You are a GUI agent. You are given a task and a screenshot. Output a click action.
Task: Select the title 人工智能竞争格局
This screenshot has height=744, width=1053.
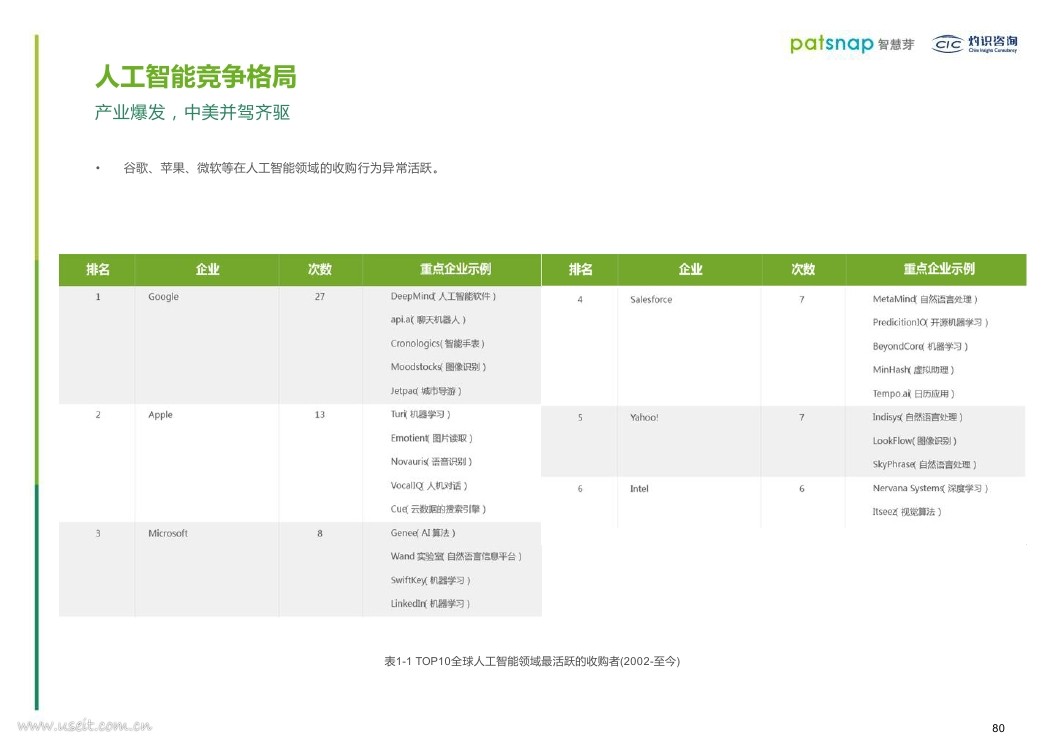point(195,77)
